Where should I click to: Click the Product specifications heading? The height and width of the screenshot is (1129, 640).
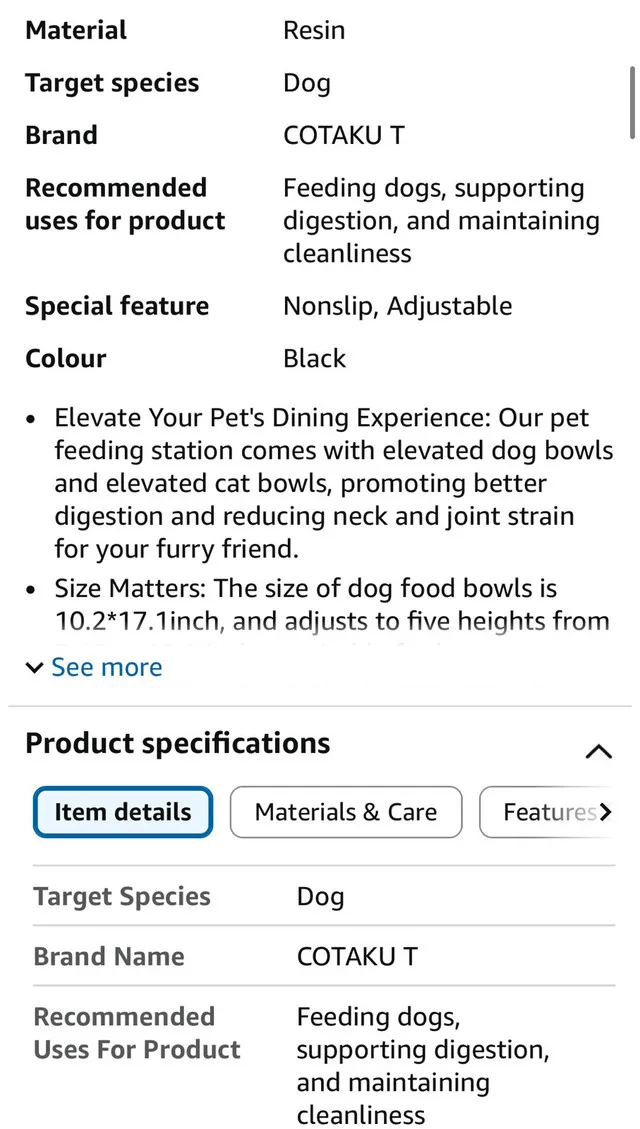[x=178, y=743]
